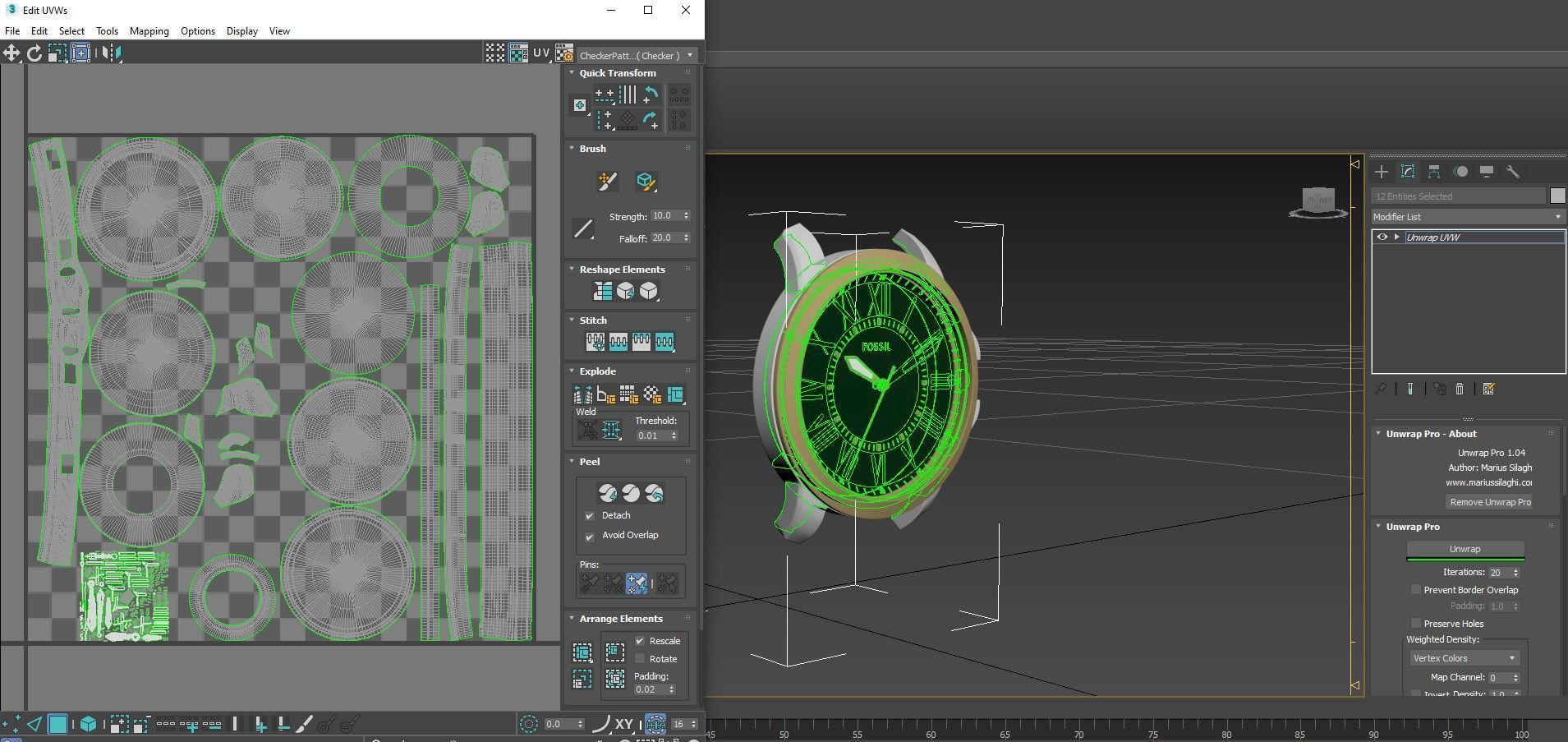Open the Vertex Colors weighted density dropdown

[1465, 658]
